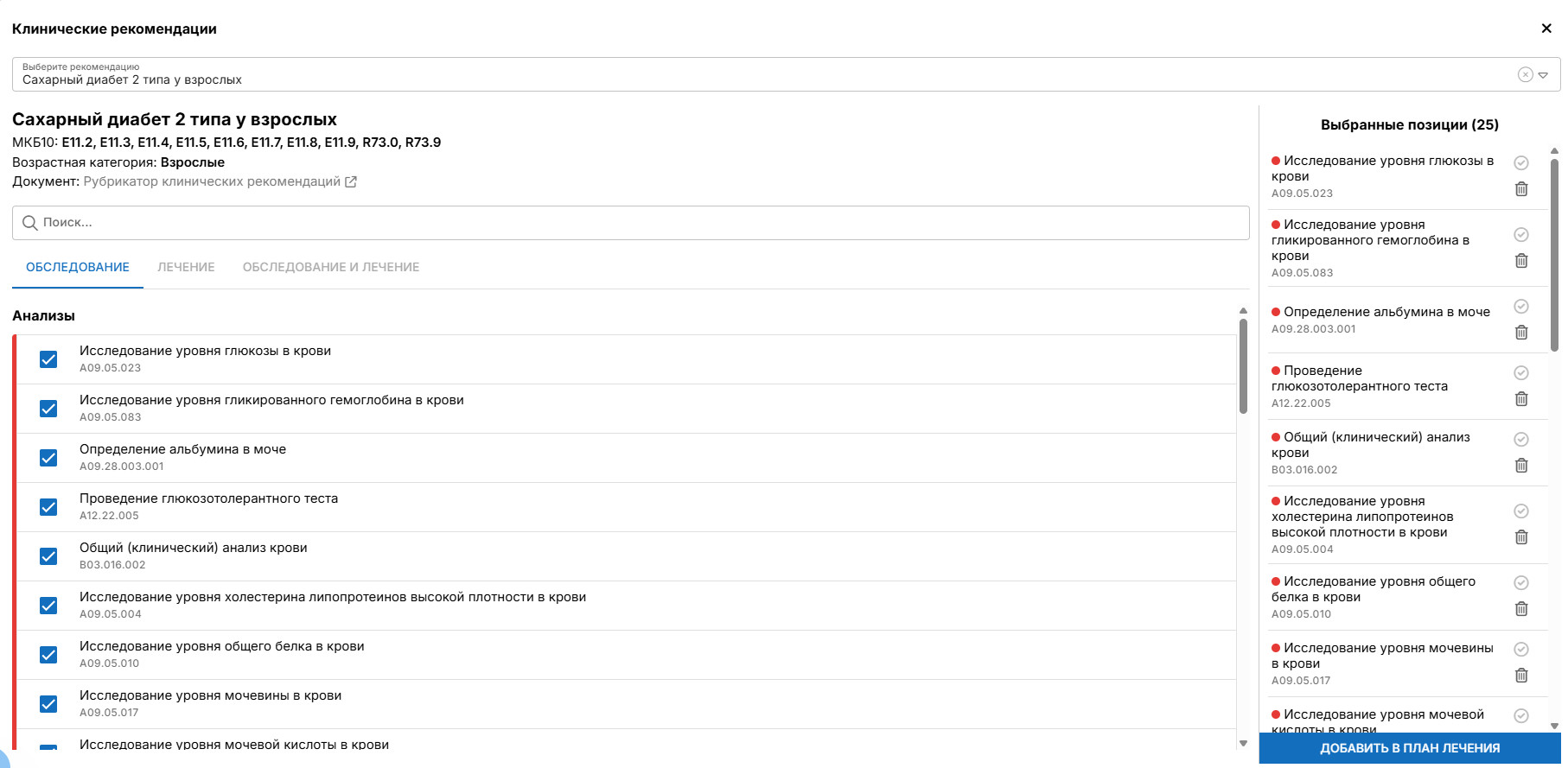Click checkmark icon beside glucose tolerance test
The width and height of the screenshot is (1568, 768).
[x=1521, y=373]
